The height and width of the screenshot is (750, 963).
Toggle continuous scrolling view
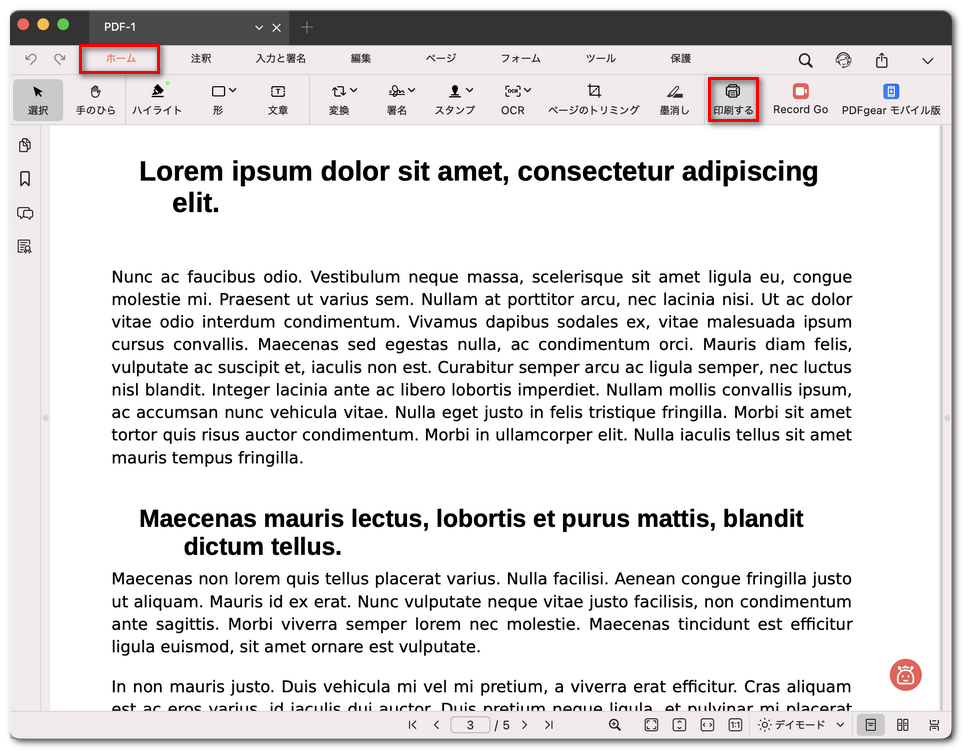[934, 725]
